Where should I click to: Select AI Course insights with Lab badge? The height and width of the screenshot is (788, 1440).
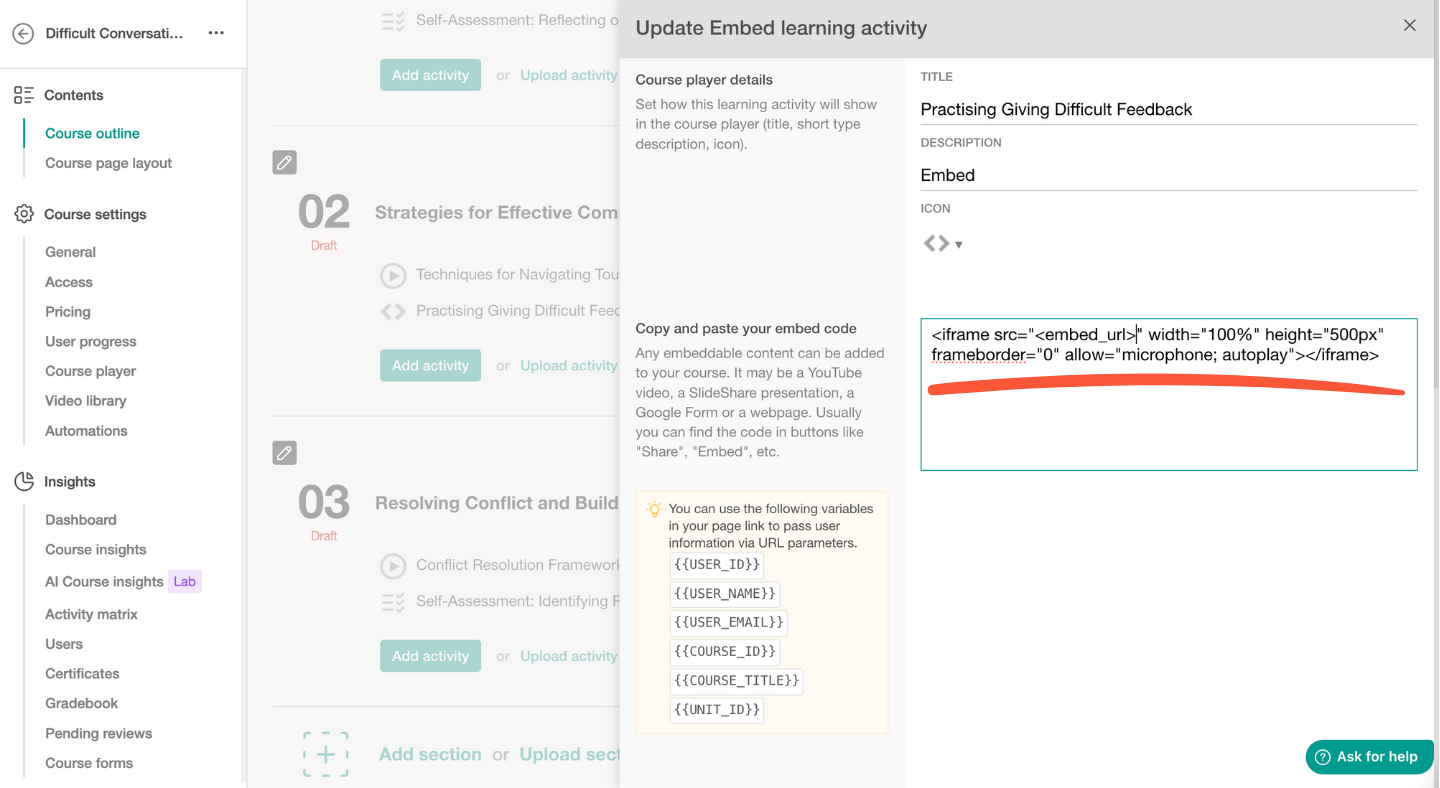[x=104, y=581]
